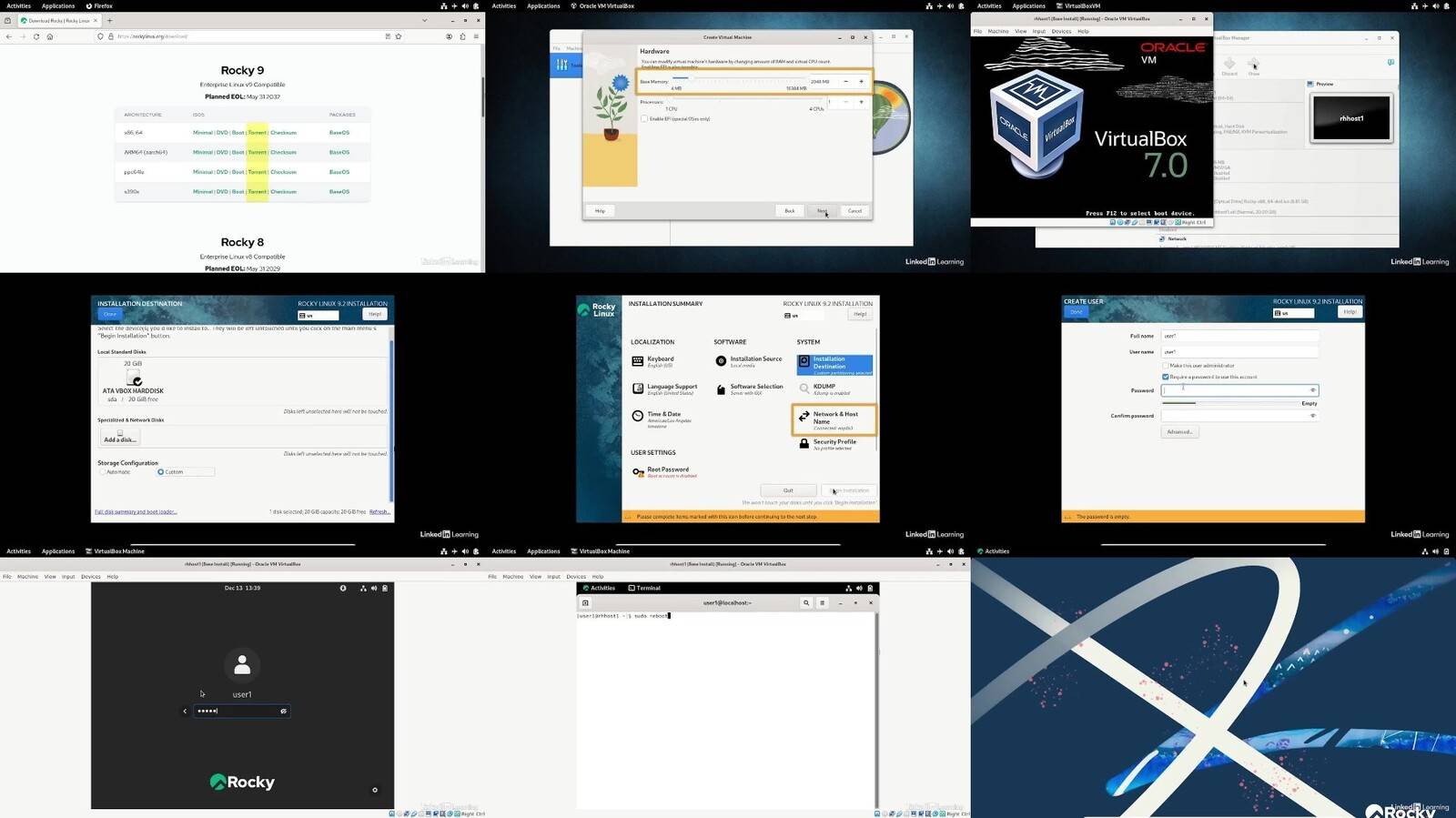Viewport: 1456px width, 818px height.
Task: Open File menu in boot-screen VirtualBox window
Action: click(x=978, y=31)
